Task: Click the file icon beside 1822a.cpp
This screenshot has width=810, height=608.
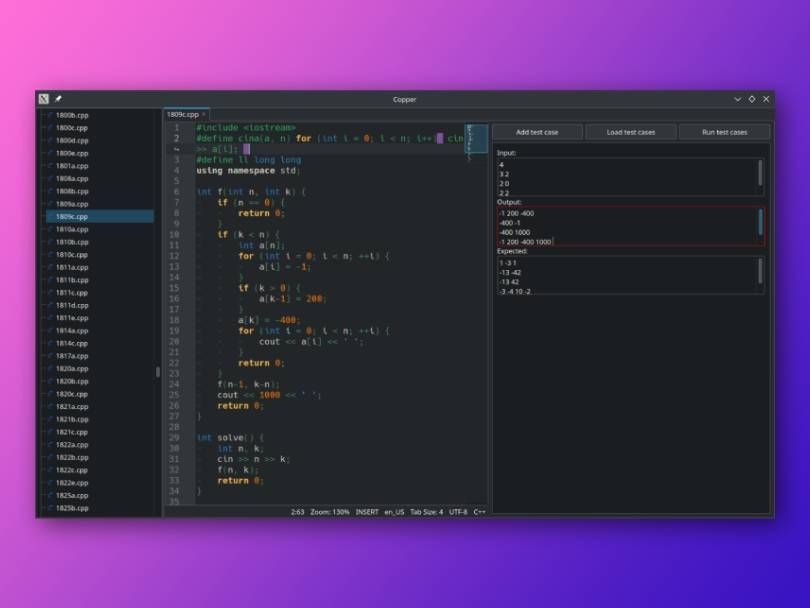Action: tap(49, 445)
